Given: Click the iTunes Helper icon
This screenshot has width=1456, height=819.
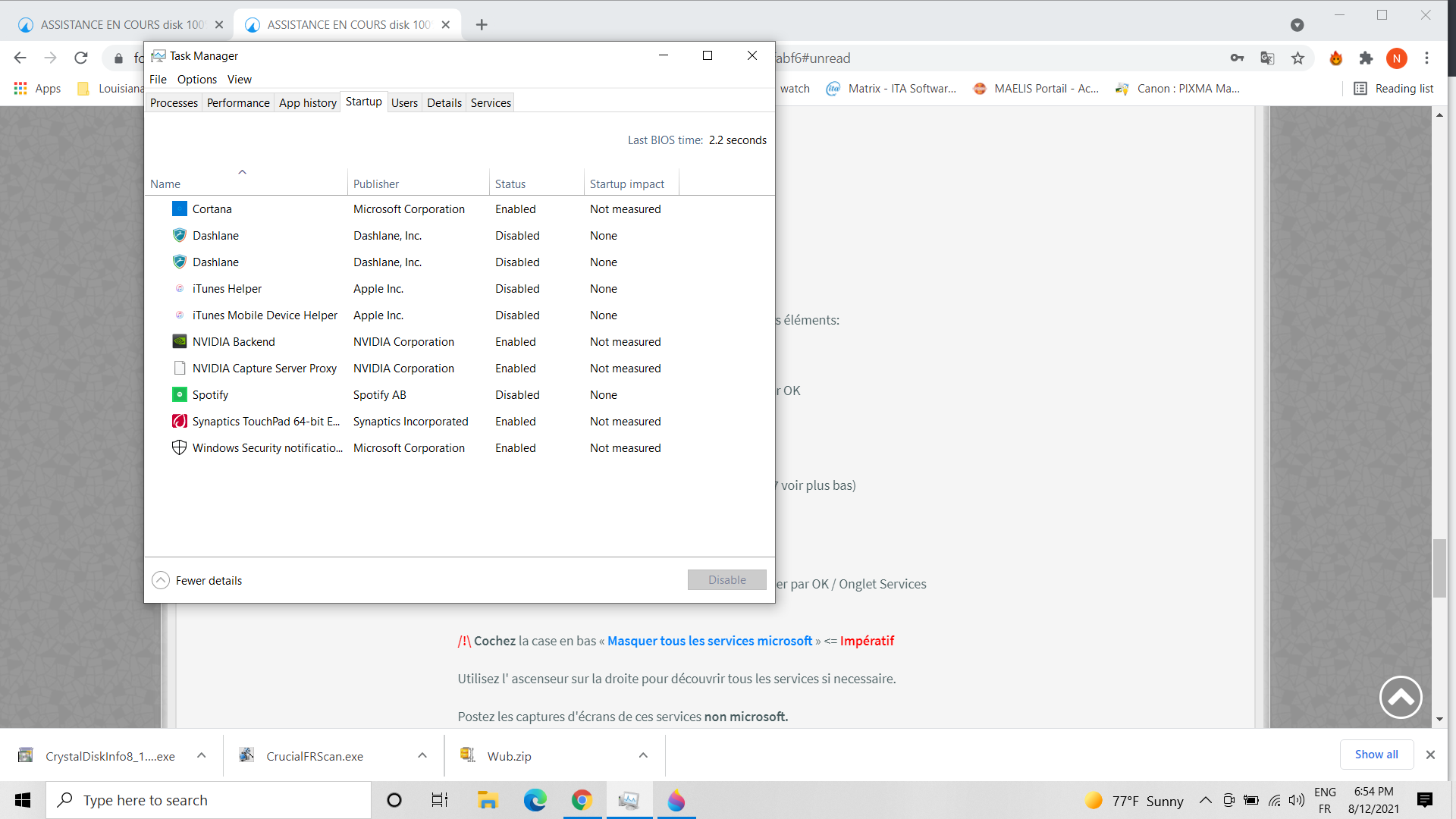Looking at the screenshot, I should (179, 288).
